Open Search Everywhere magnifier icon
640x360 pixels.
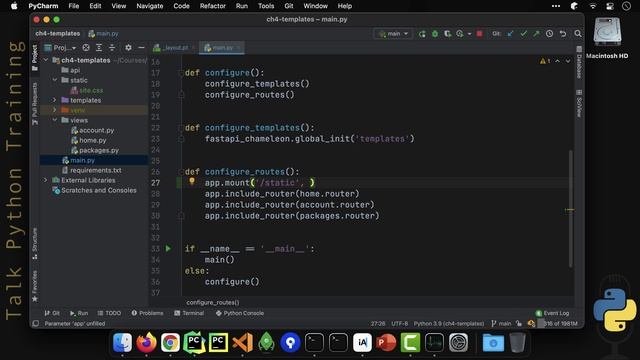(578, 34)
